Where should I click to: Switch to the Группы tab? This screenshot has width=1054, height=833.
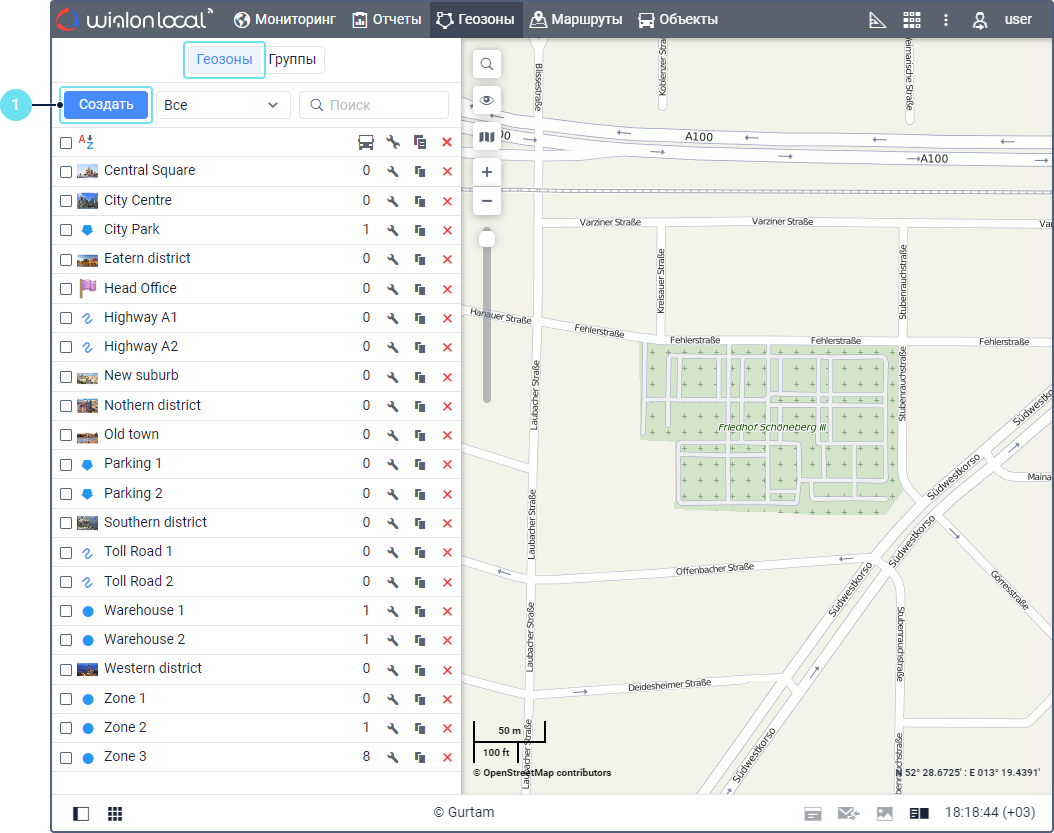[x=292, y=60]
